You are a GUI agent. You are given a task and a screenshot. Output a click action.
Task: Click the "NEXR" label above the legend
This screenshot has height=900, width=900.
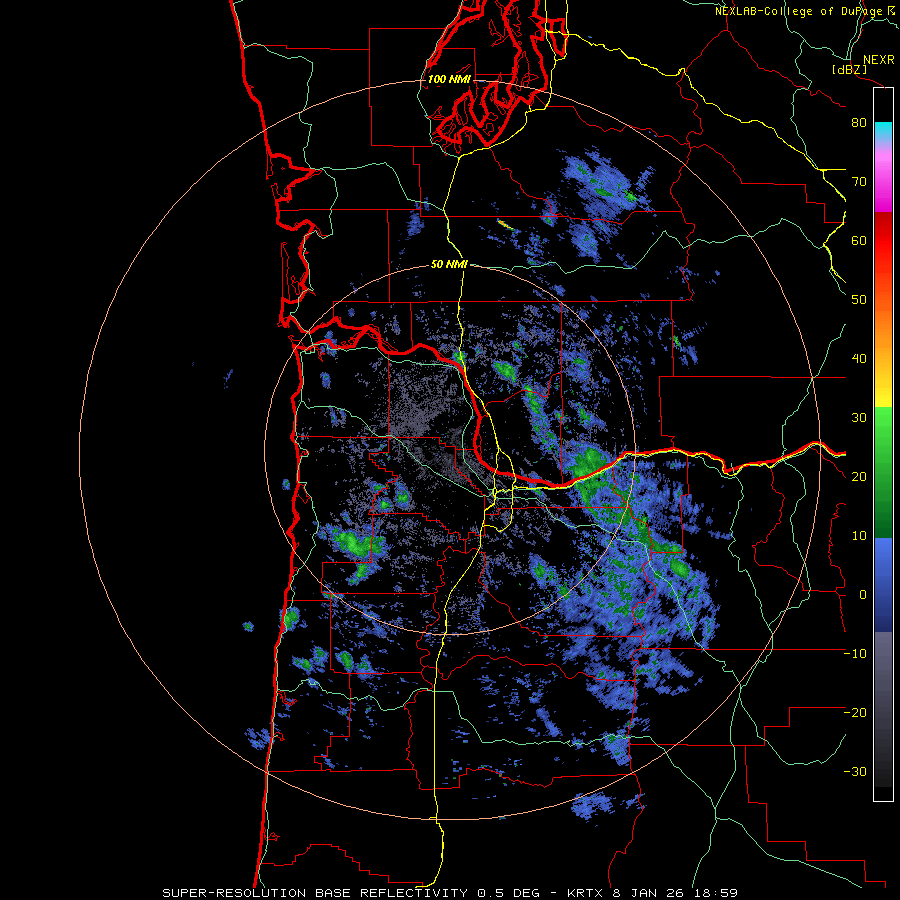878,60
